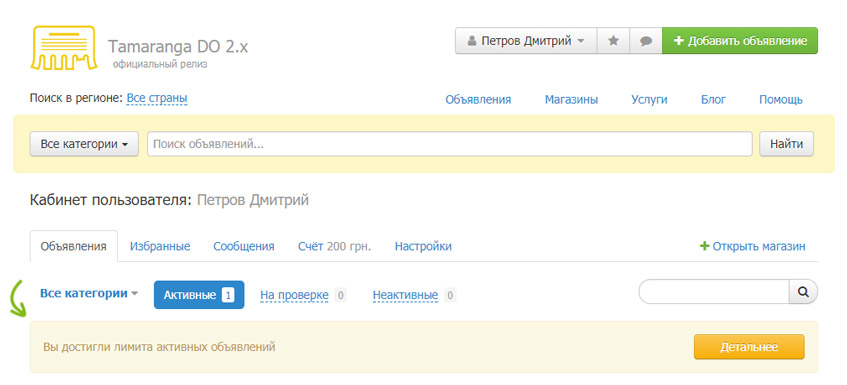Show the На проверке listings
Viewport: 847px width, 385px height.
click(x=294, y=295)
